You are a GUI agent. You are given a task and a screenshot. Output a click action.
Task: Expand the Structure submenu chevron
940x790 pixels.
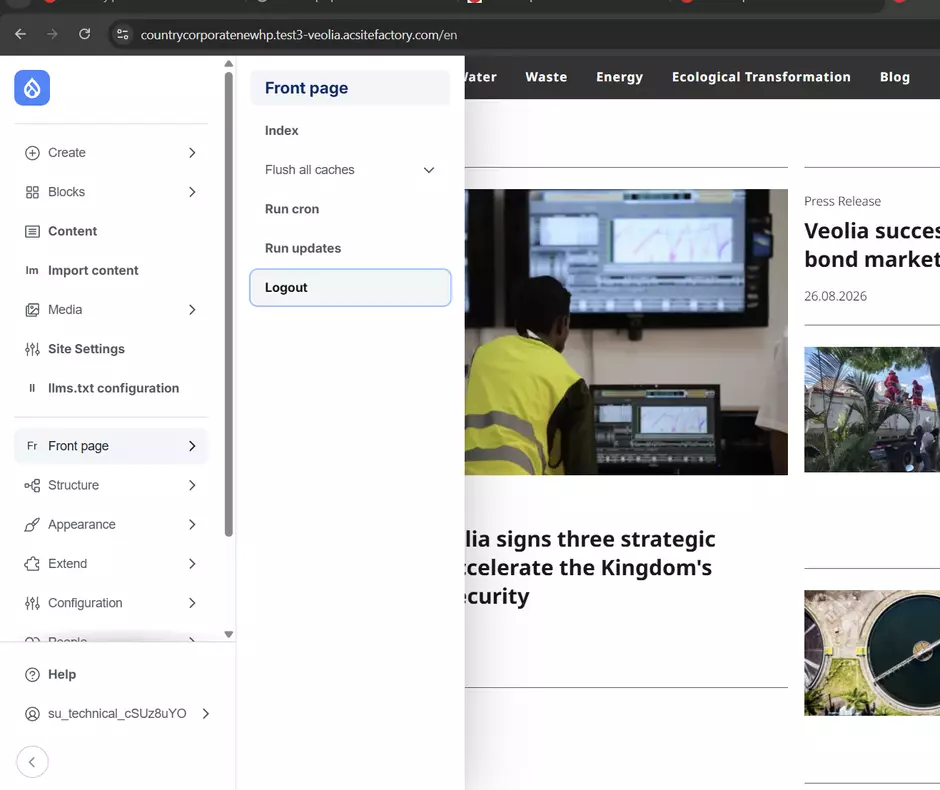(192, 486)
